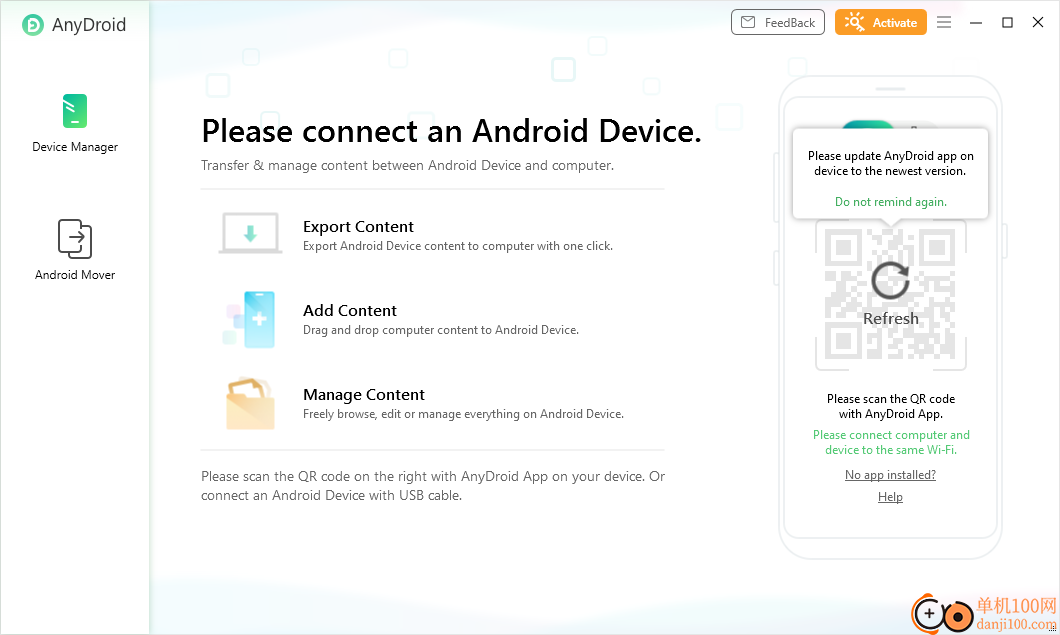The image size is (1060, 635).
Task: Open the hamburger menu
Action: click(944, 22)
